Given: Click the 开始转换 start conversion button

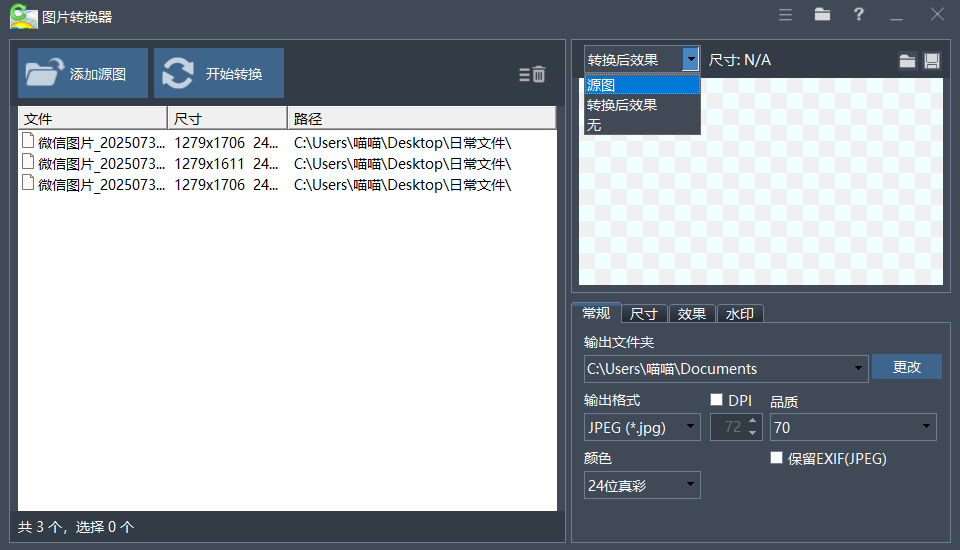Looking at the screenshot, I should [219, 74].
